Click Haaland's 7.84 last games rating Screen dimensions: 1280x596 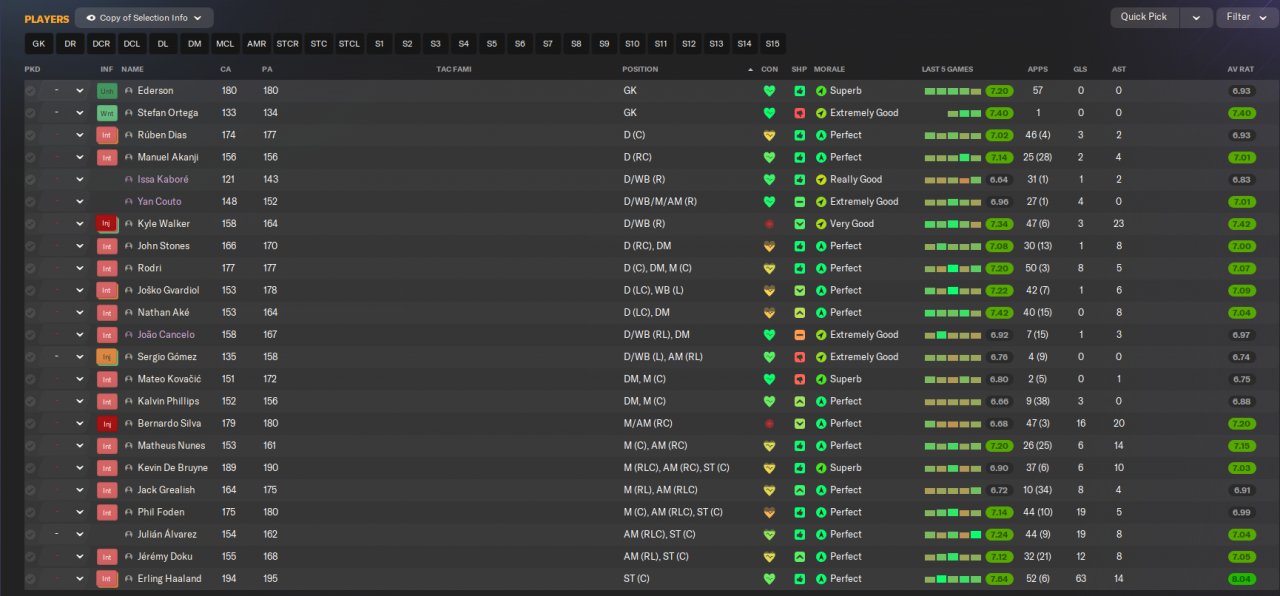pyautogui.click(x=999, y=579)
